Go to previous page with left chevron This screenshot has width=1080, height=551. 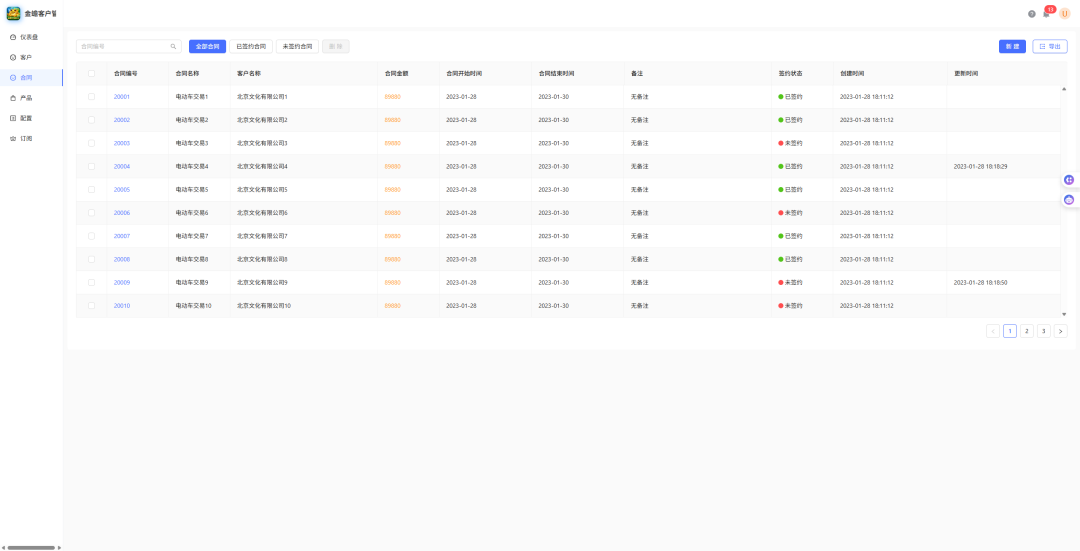coord(993,331)
